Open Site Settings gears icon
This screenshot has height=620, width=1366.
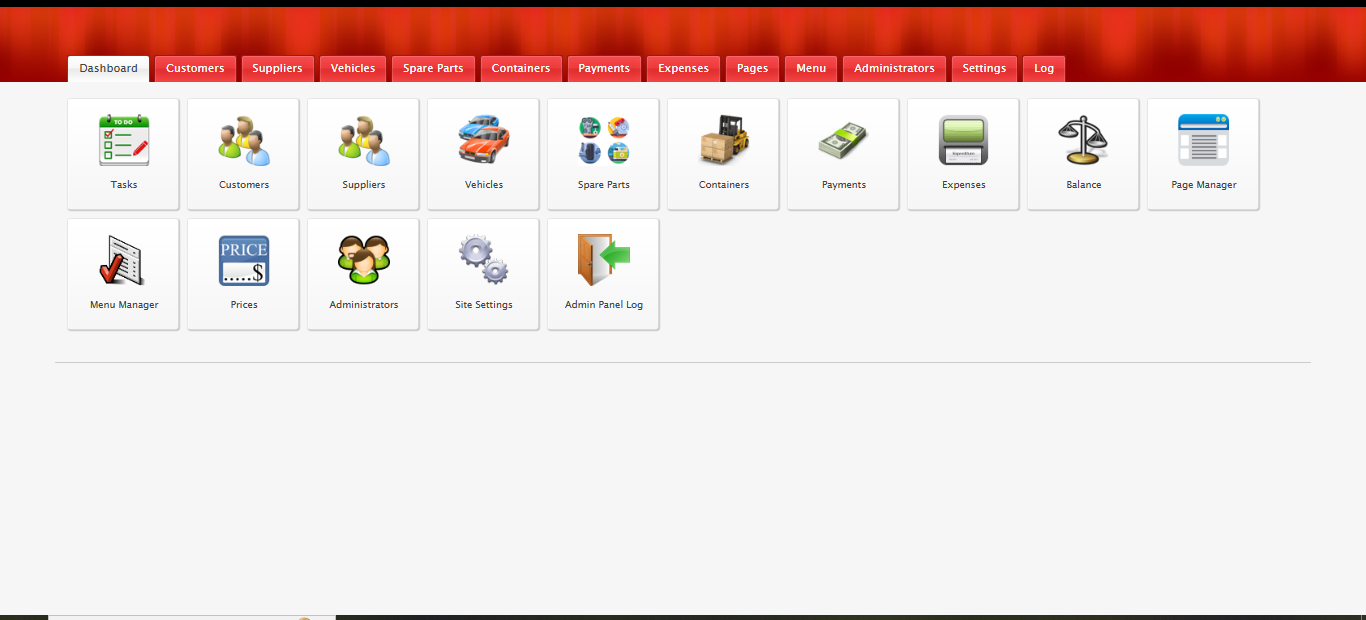click(484, 261)
